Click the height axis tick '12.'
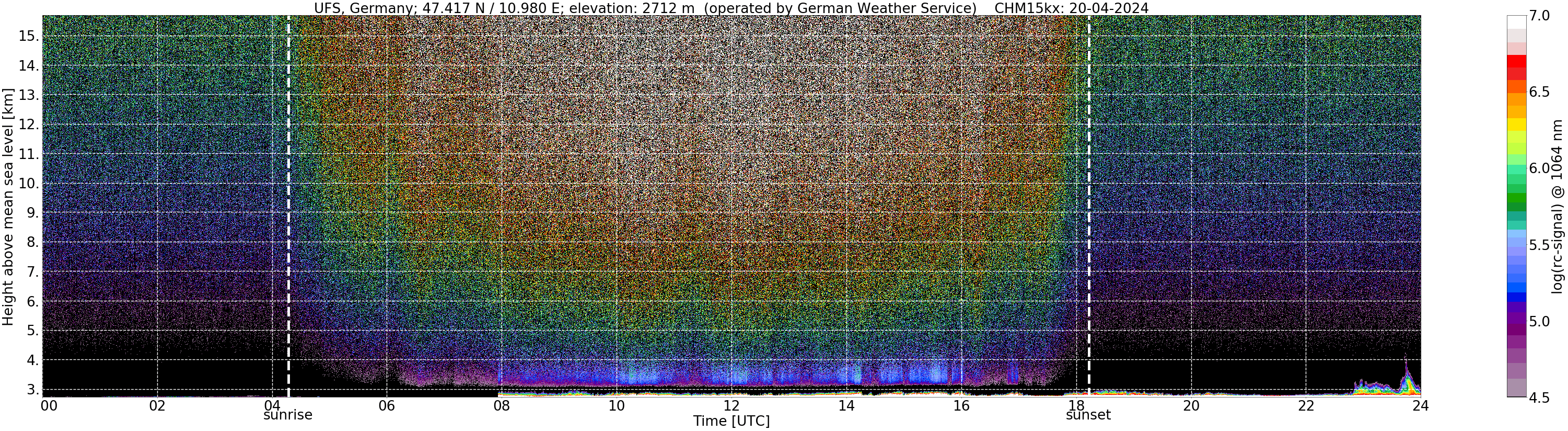 [29, 124]
